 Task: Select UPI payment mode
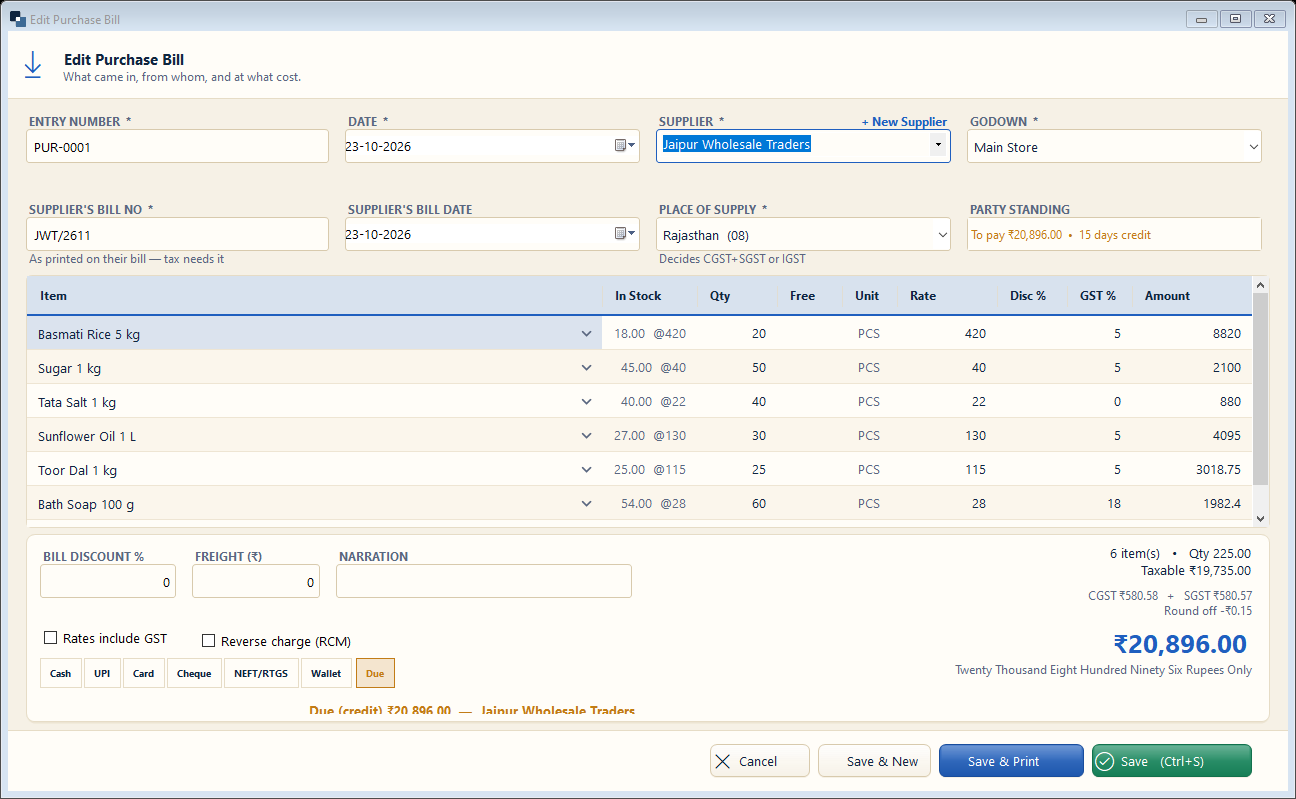pos(102,673)
